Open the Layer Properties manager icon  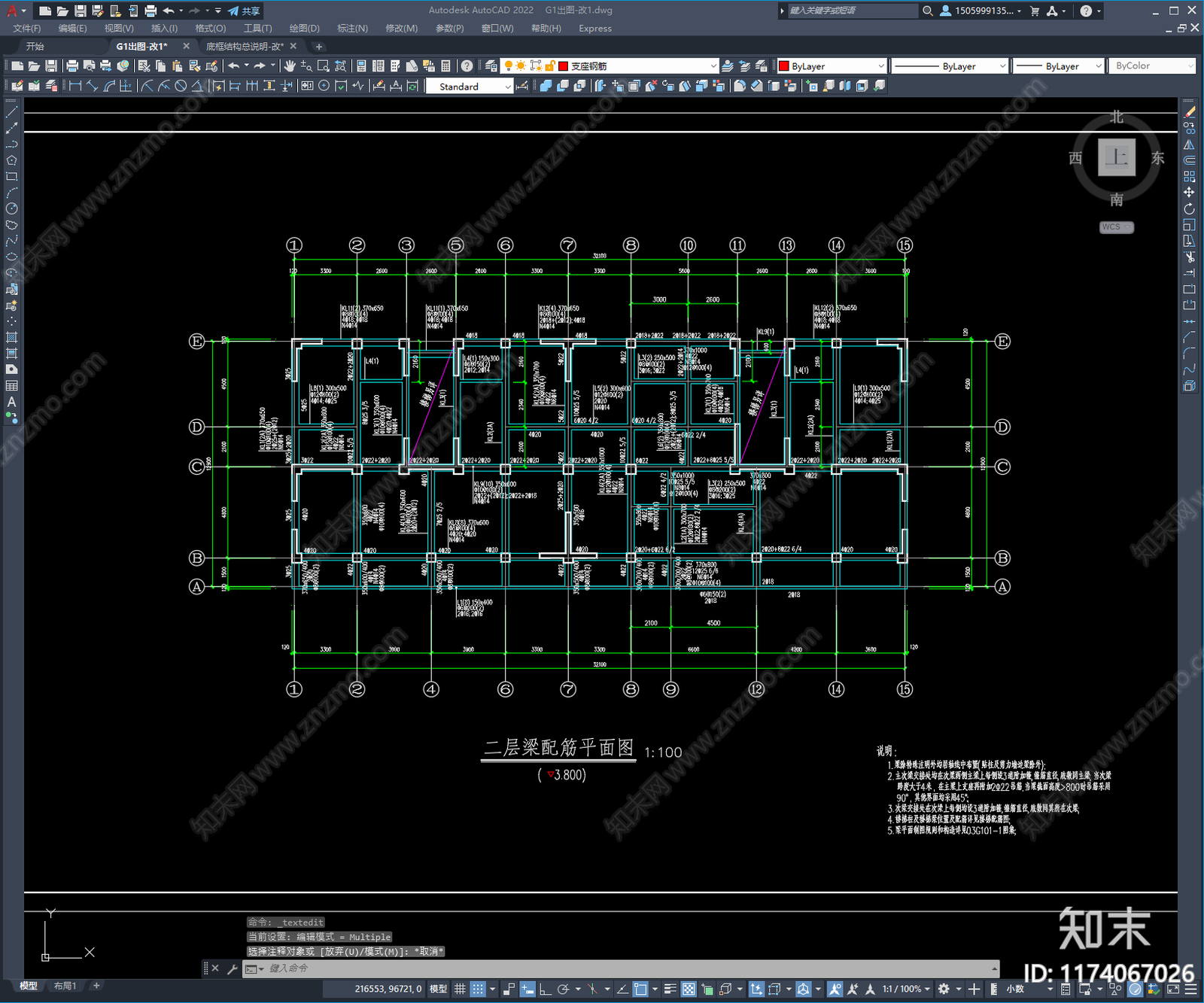491,66
